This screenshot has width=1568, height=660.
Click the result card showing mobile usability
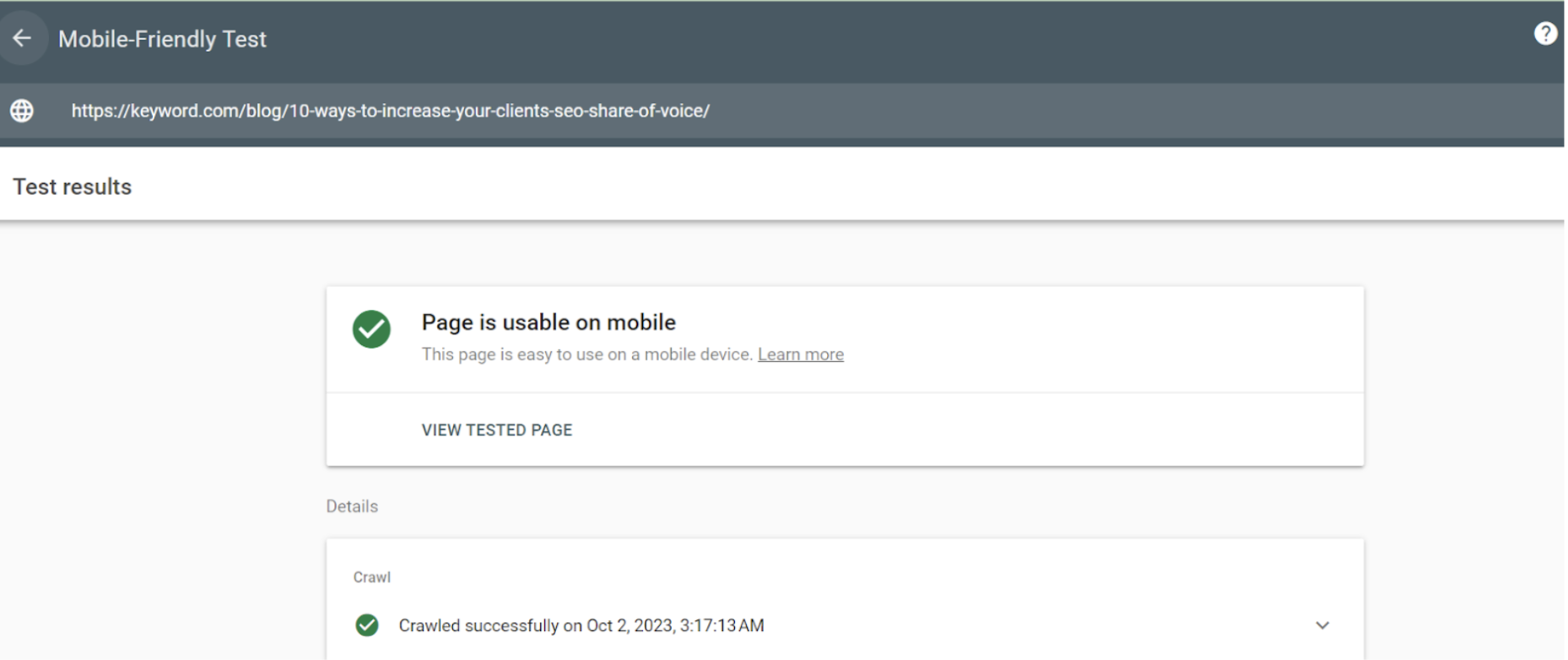(844, 339)
